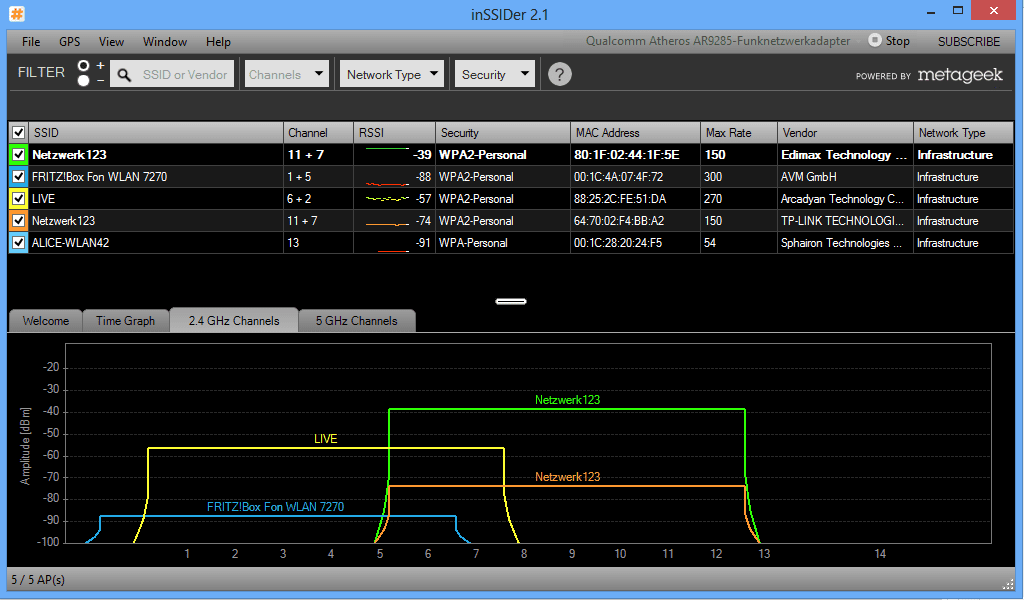Select the FRITZ!Box Fon WLAN 7270 row
The width and height of the screenshot is (1024, 600).
pos(511,177)
